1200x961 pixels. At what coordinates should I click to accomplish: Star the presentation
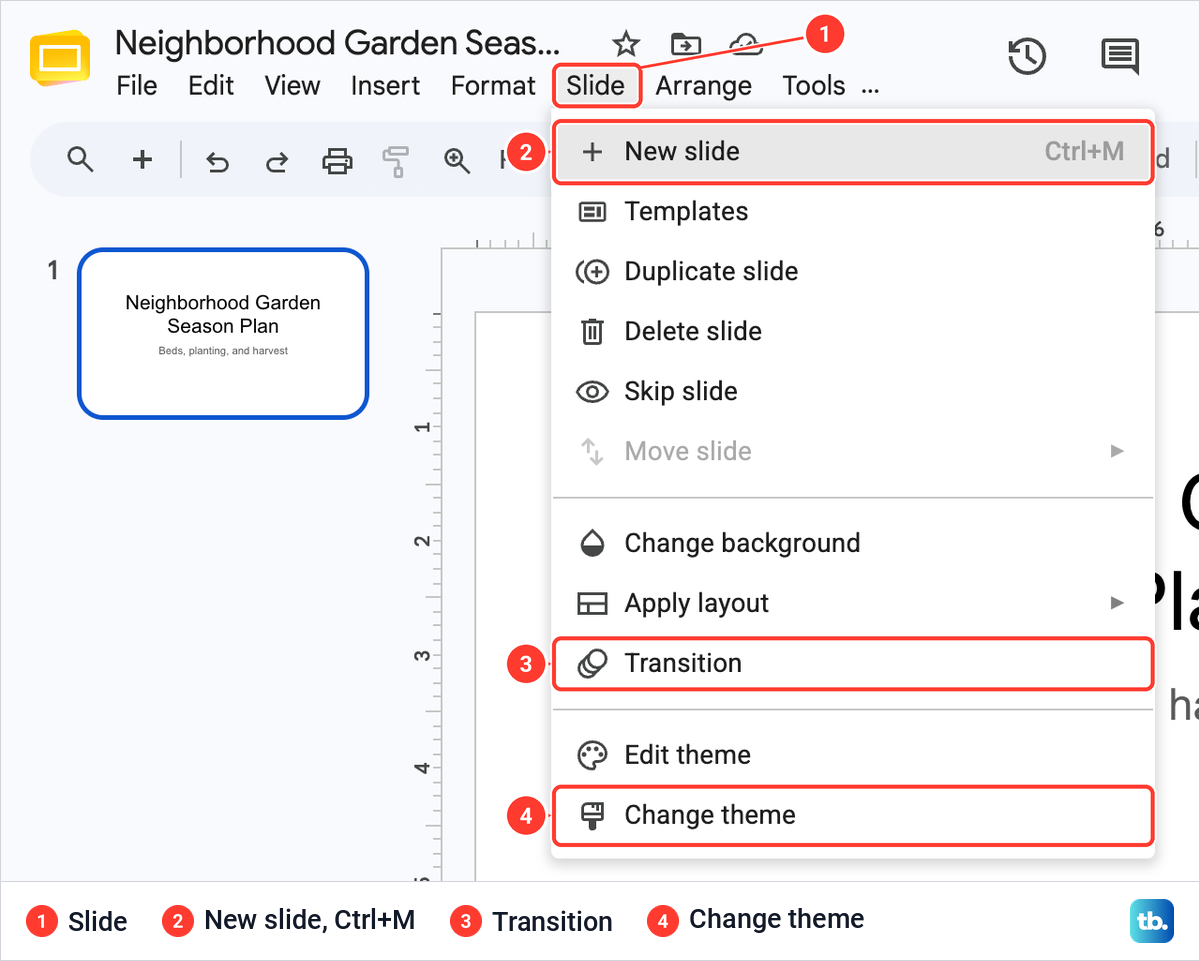(x=626, y=43)
